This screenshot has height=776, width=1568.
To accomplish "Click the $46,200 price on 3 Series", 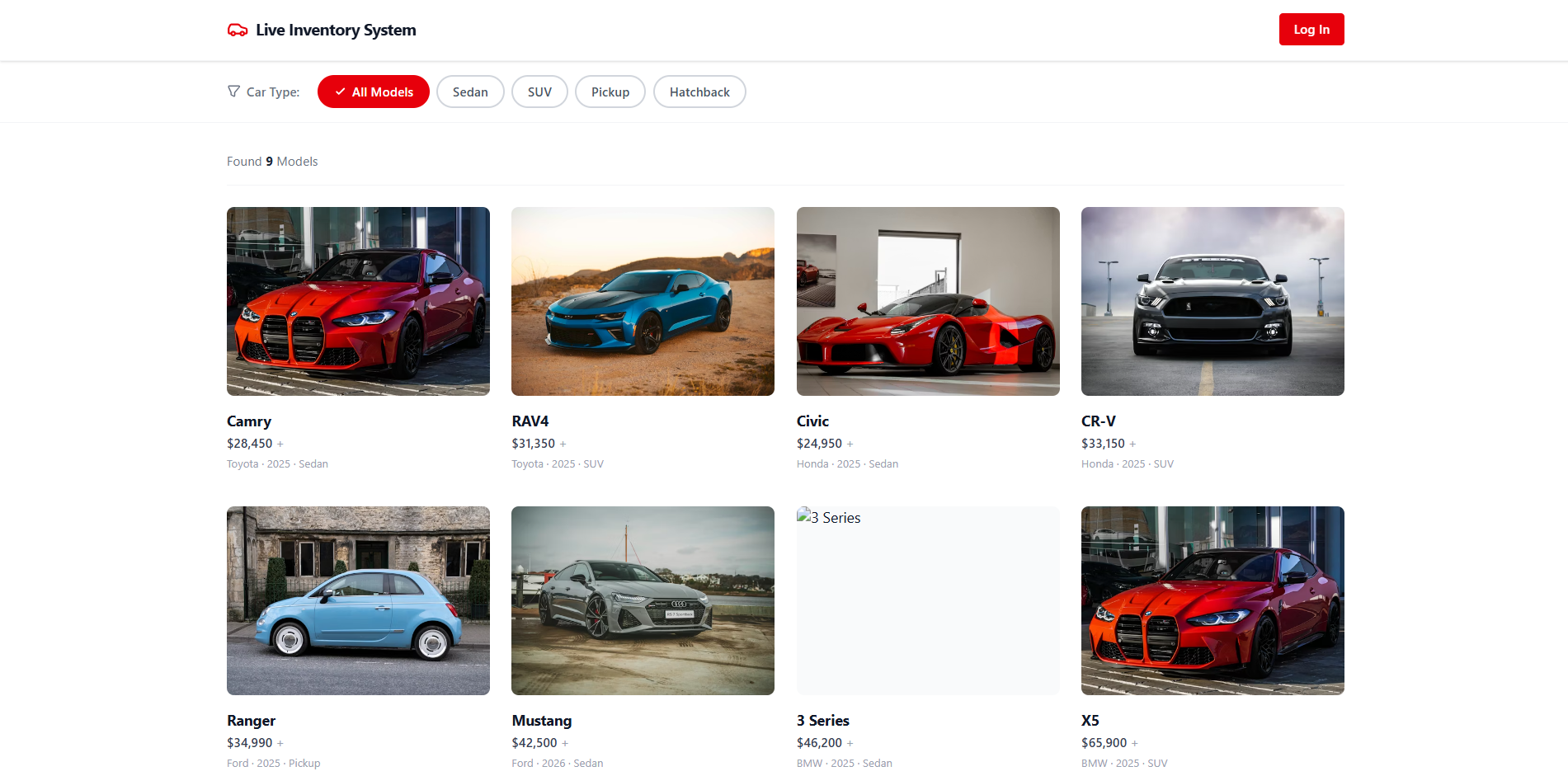I will [820, 743].
